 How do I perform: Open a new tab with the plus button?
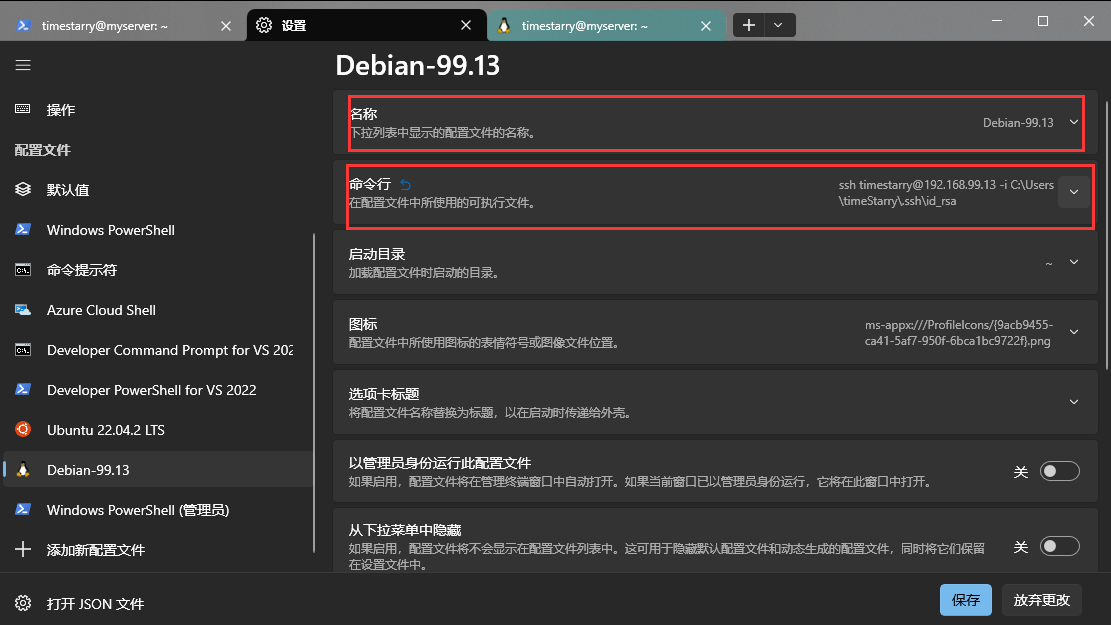pos(748,26)
